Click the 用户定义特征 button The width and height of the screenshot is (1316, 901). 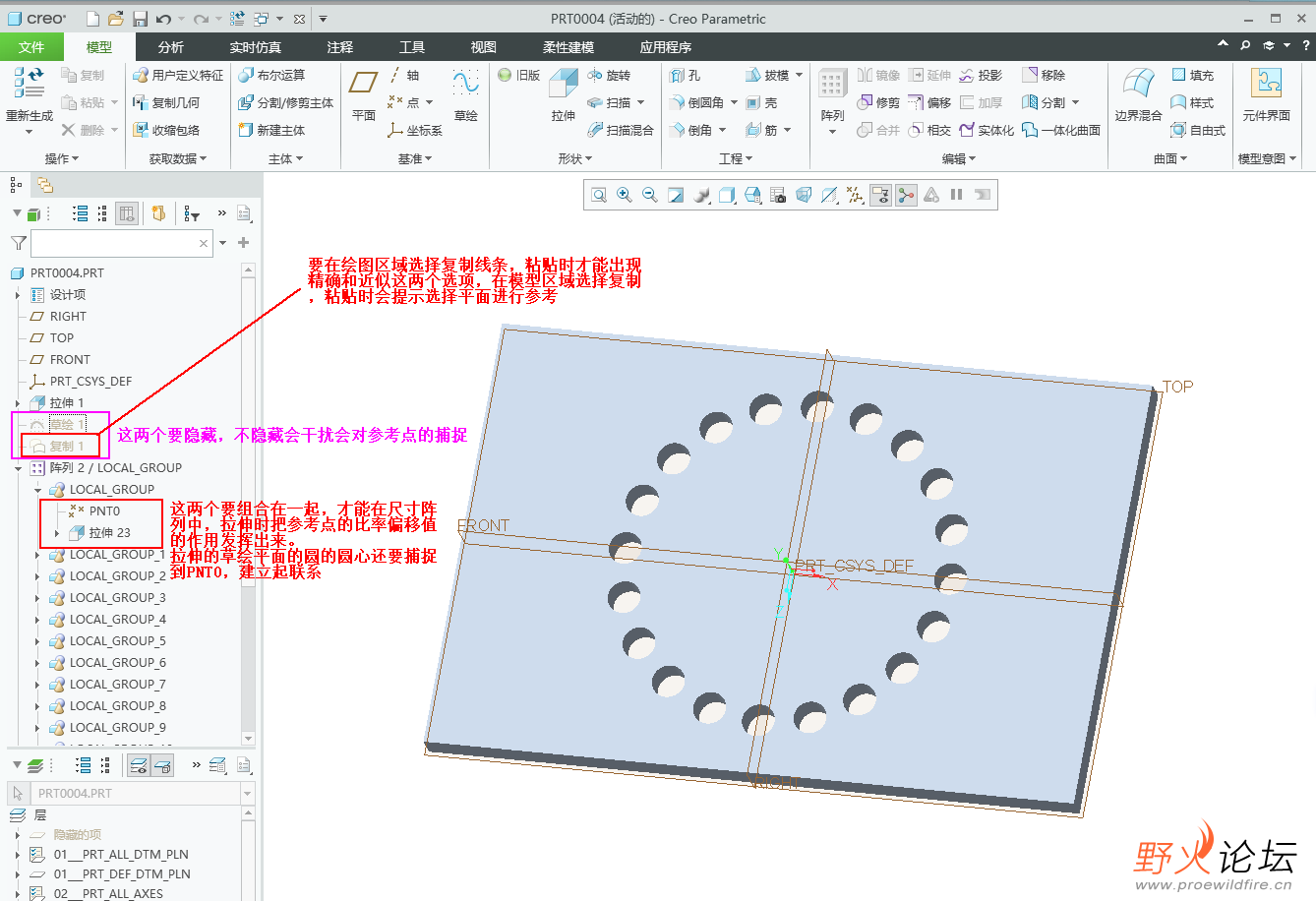(x=178, y=75)
